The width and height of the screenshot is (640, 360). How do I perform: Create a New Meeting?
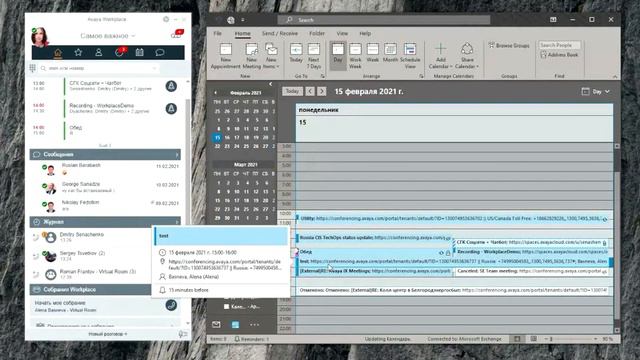251,56
